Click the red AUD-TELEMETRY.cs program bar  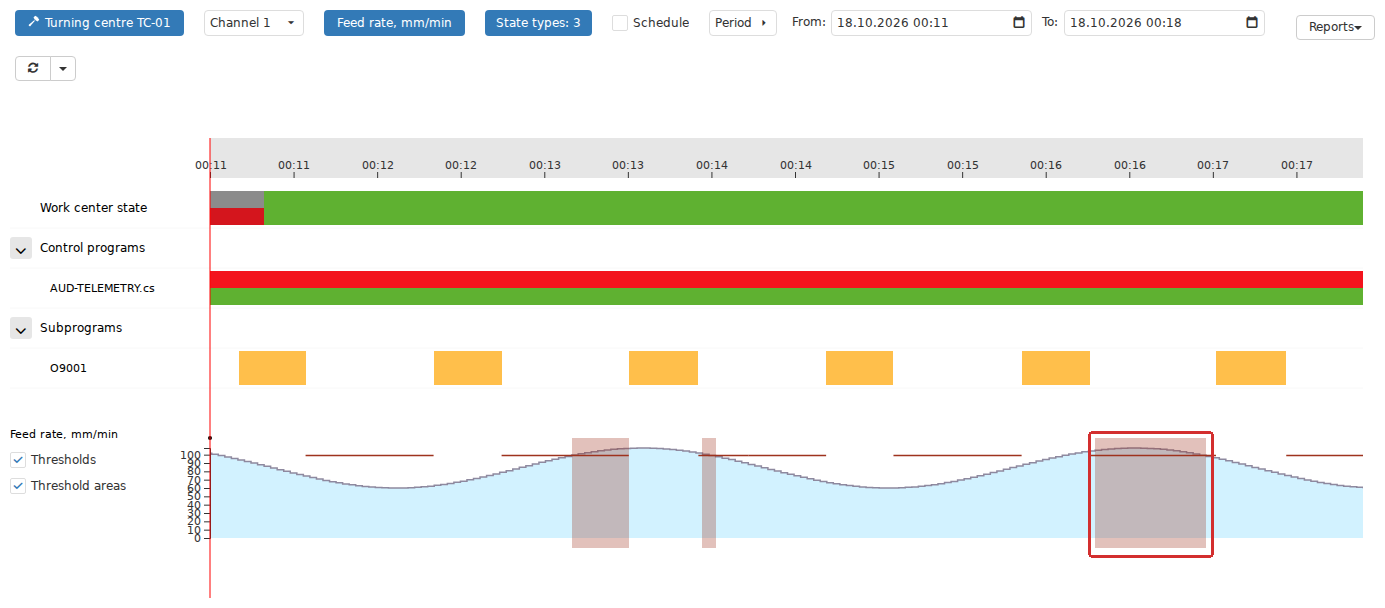(786, 279)
